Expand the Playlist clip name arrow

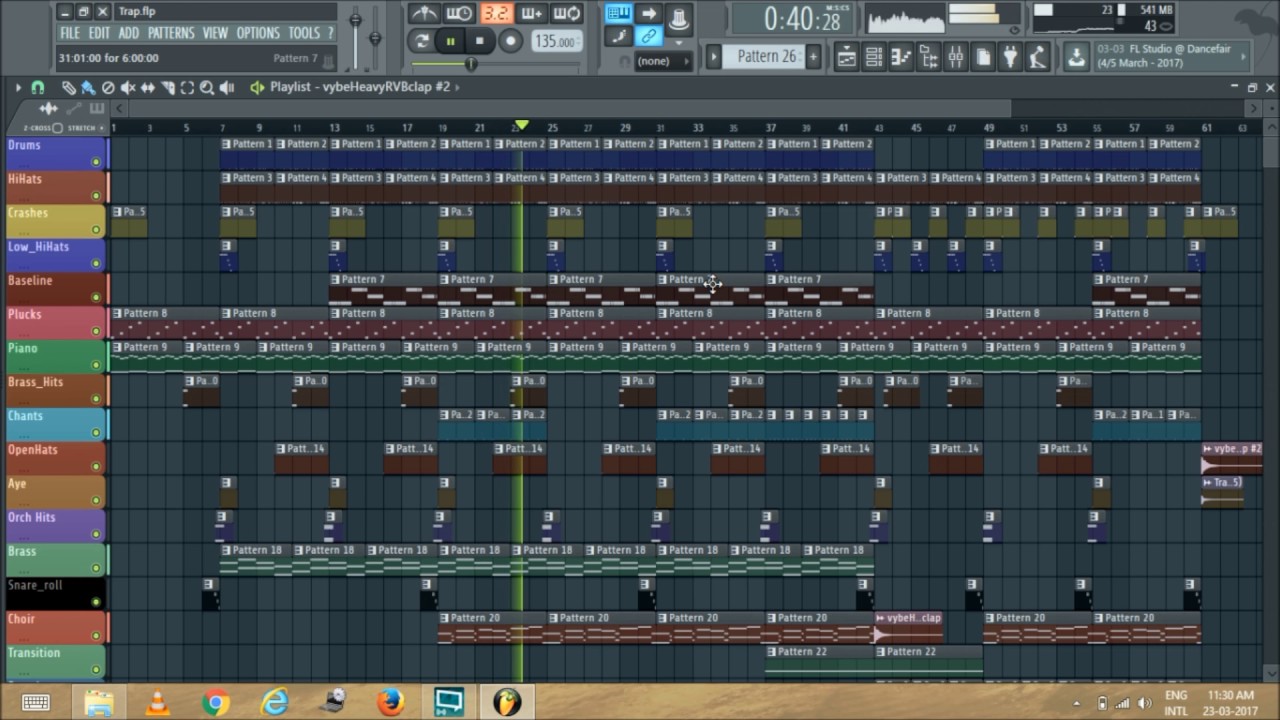[458, 87]
